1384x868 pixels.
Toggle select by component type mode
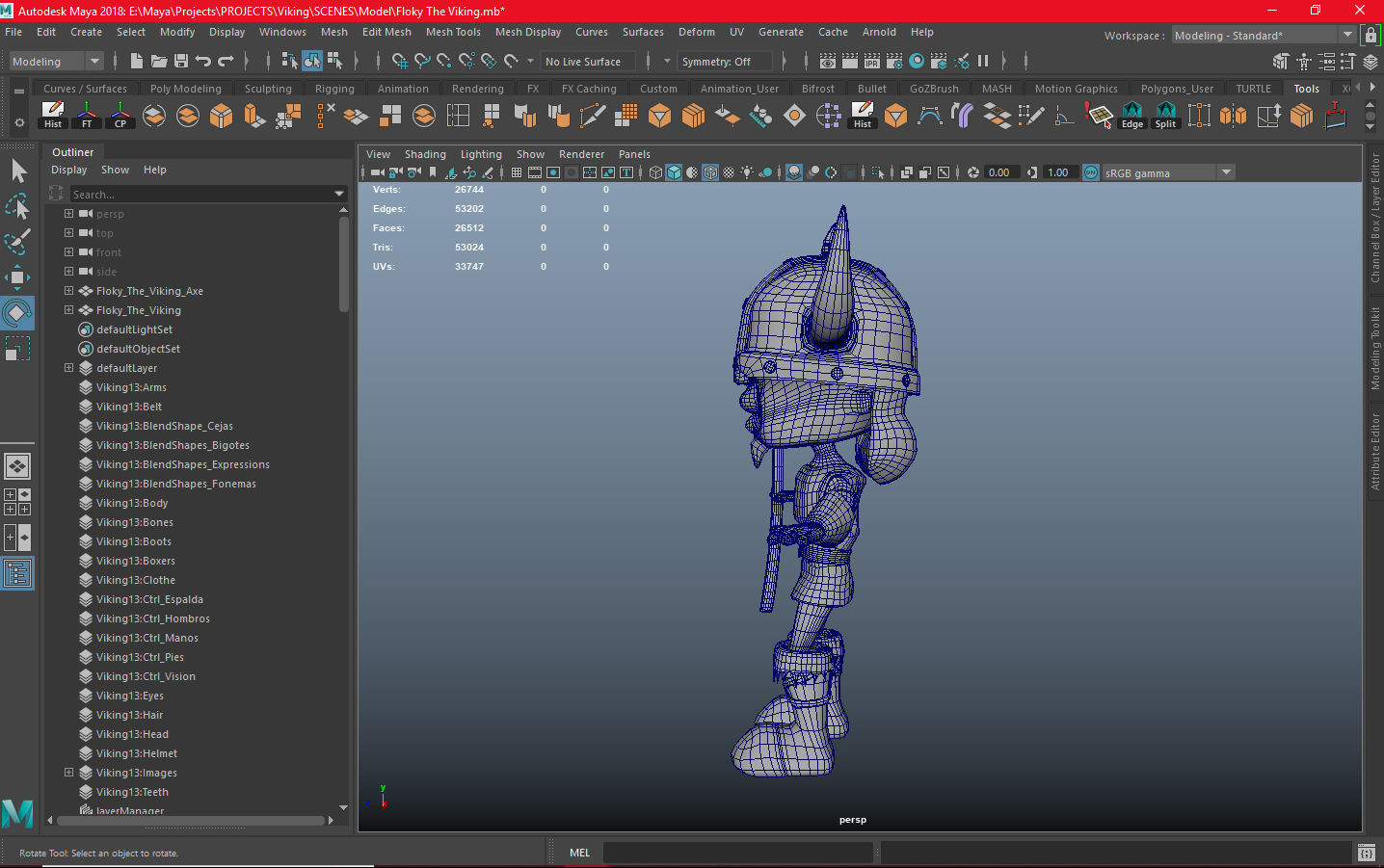pyautogui.click(x=334, y=61)
